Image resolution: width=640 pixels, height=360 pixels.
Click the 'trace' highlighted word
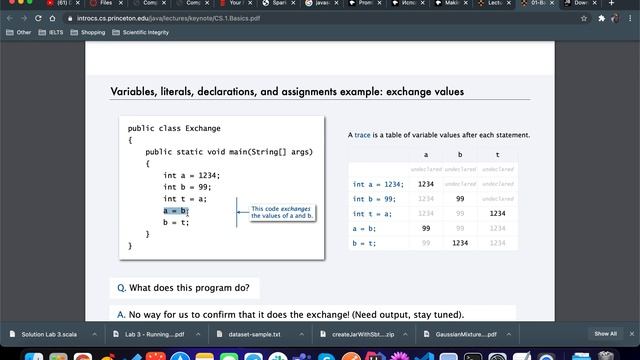(x=362, y=135)
